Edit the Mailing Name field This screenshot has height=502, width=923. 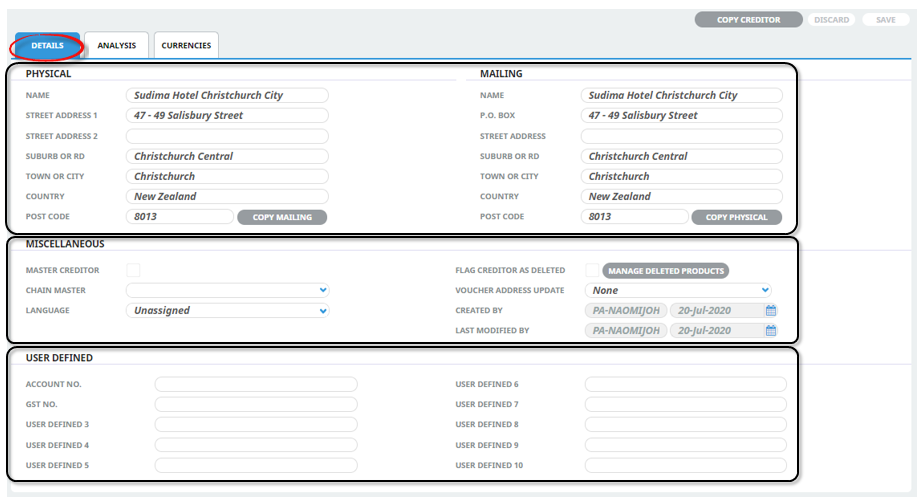682,95
